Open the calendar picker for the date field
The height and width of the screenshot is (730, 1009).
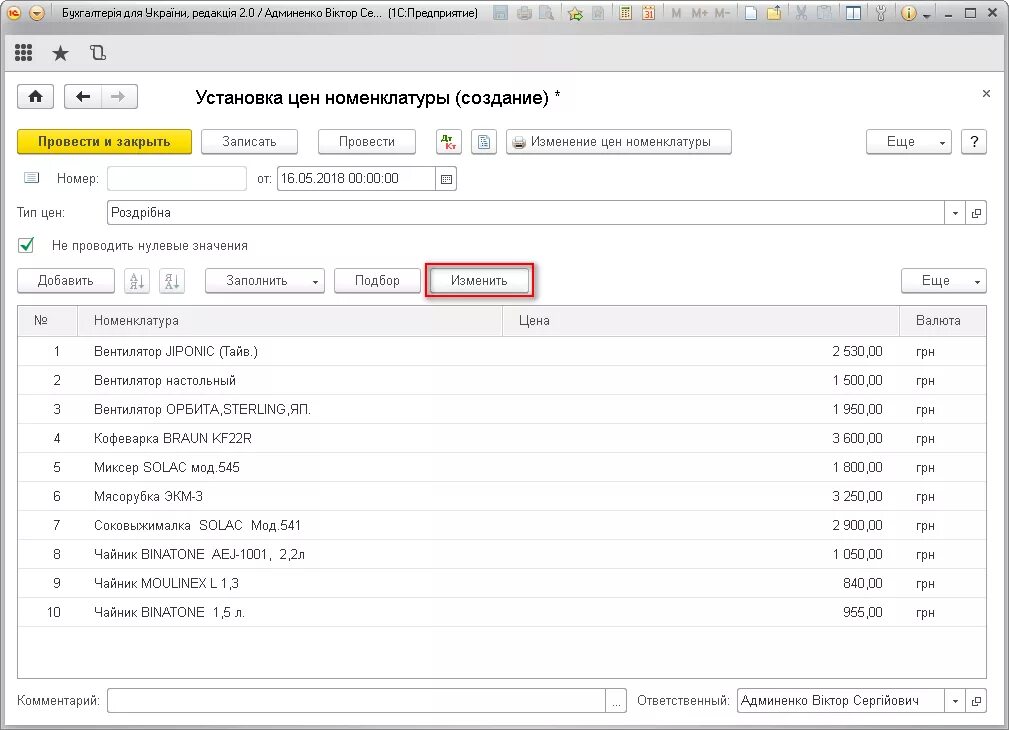[446, 179]
